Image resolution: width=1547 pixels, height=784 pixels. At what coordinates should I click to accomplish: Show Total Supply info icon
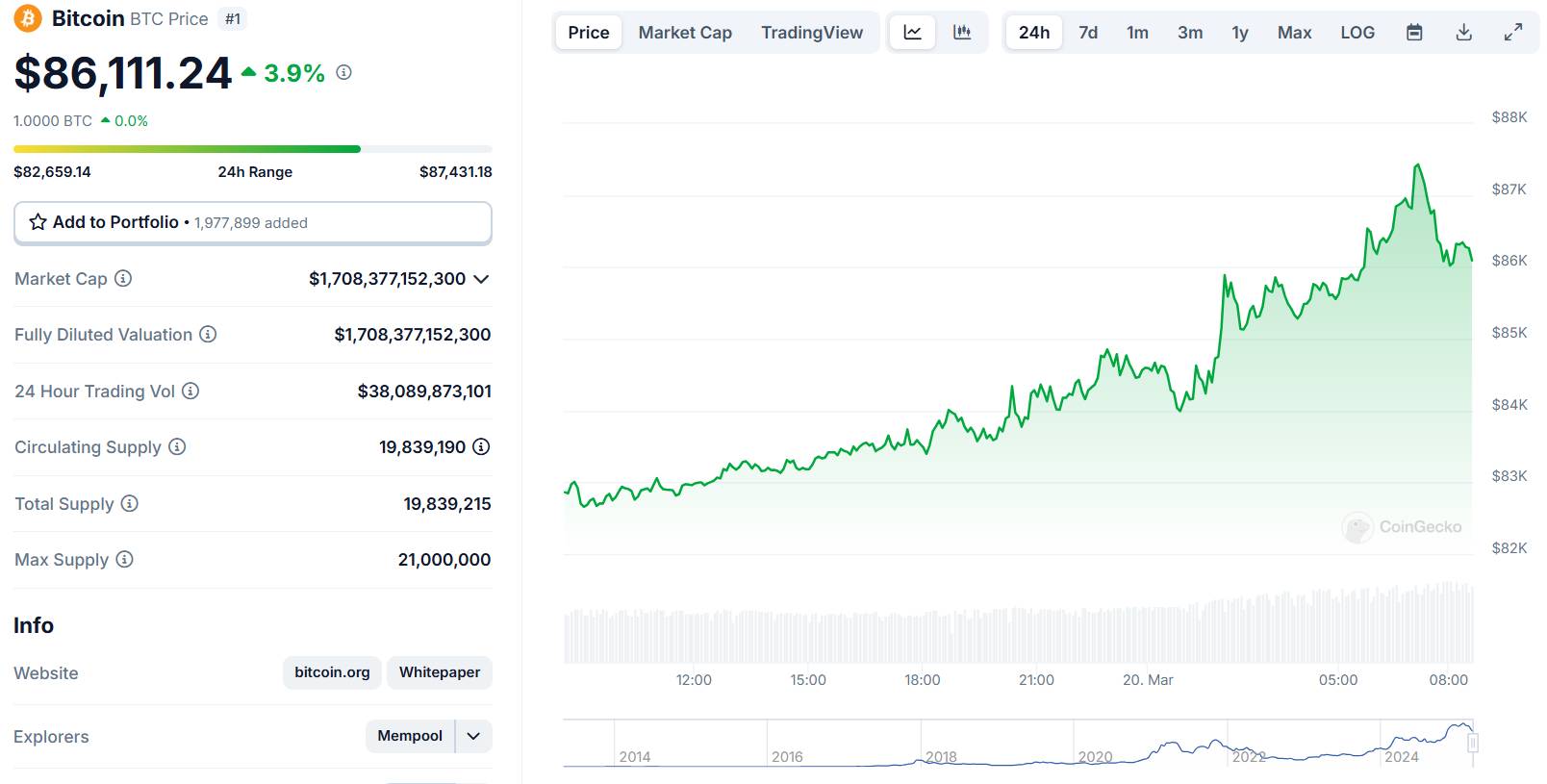pyautogui.click(x=129, y=503)
